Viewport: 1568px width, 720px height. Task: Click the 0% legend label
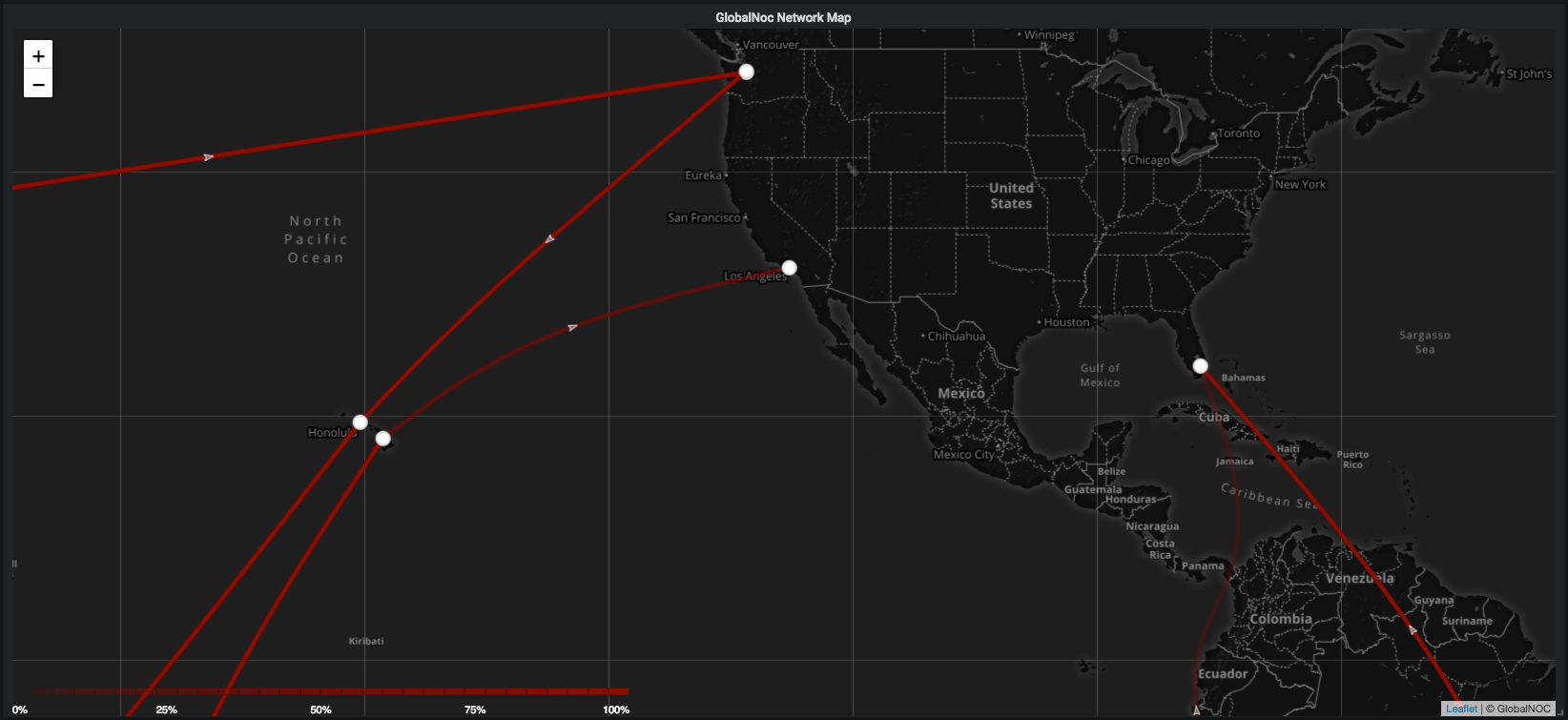coord(20,710)
